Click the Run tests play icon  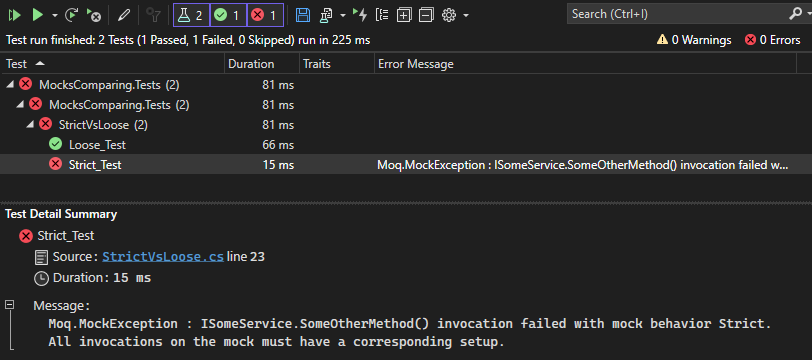click(37, 16)
